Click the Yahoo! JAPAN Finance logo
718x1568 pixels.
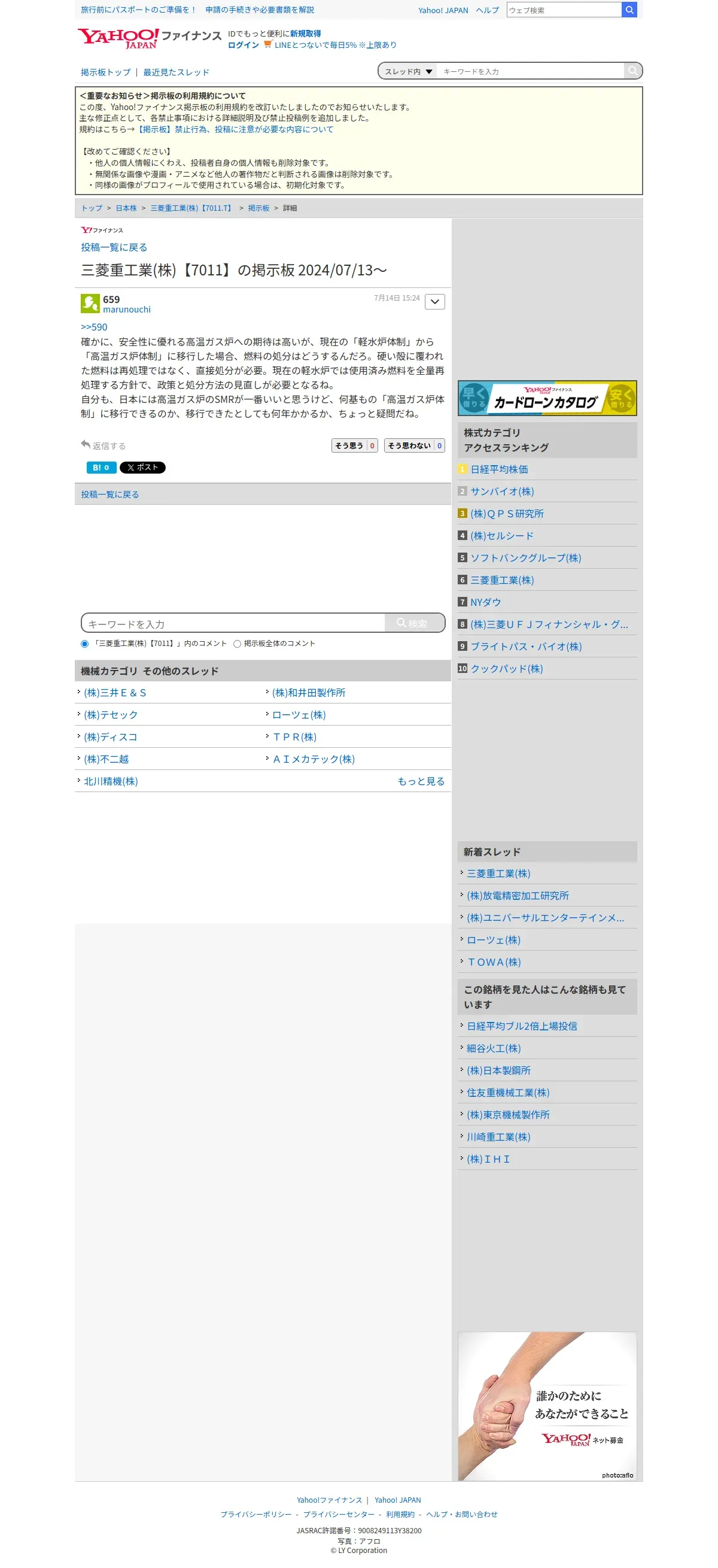148,38
